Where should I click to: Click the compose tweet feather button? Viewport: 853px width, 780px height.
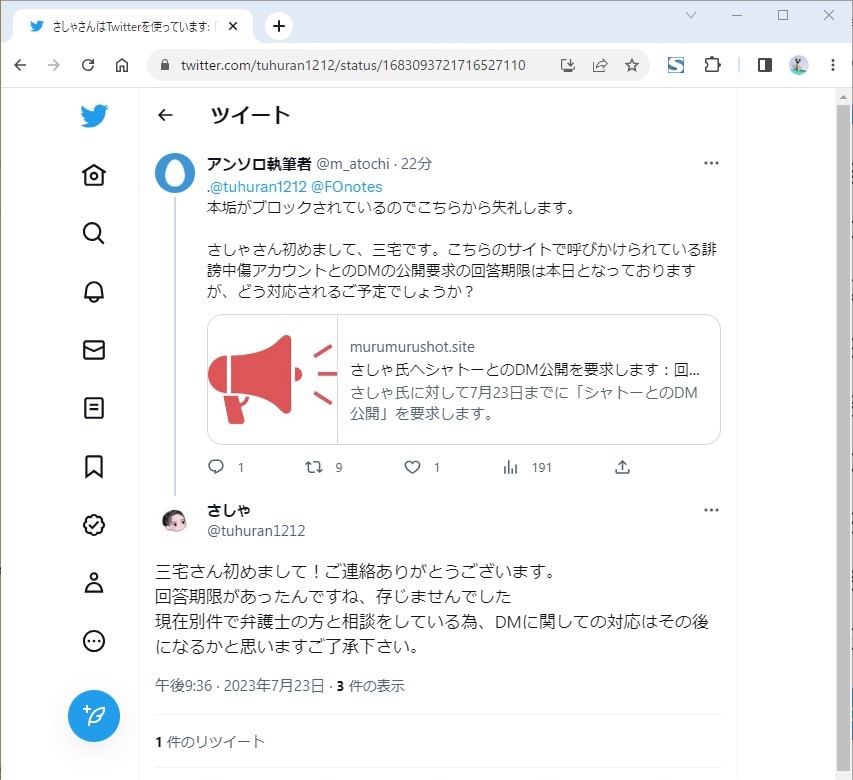[x=94, y=715]
